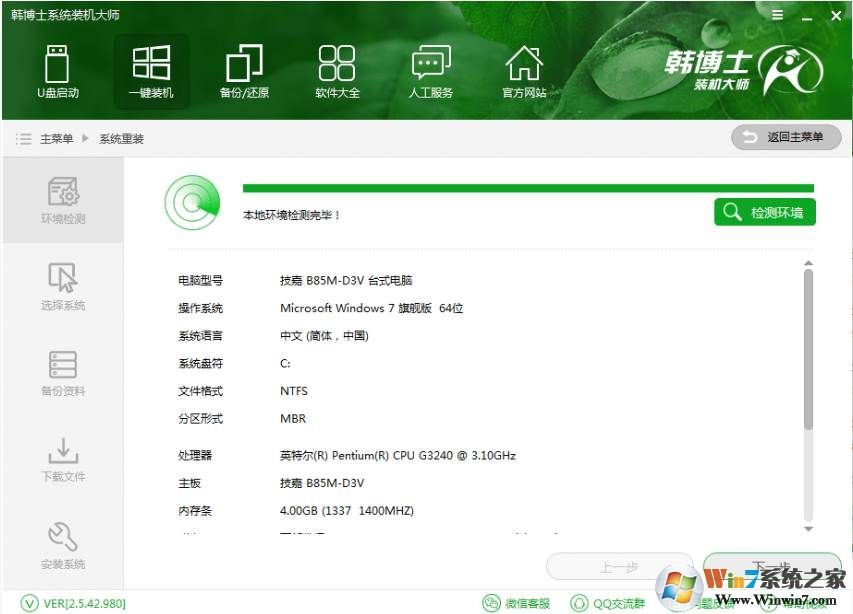Select the 安装系统 sidebar step
Screen dimensions: 853x614
[x=62, y=545]
